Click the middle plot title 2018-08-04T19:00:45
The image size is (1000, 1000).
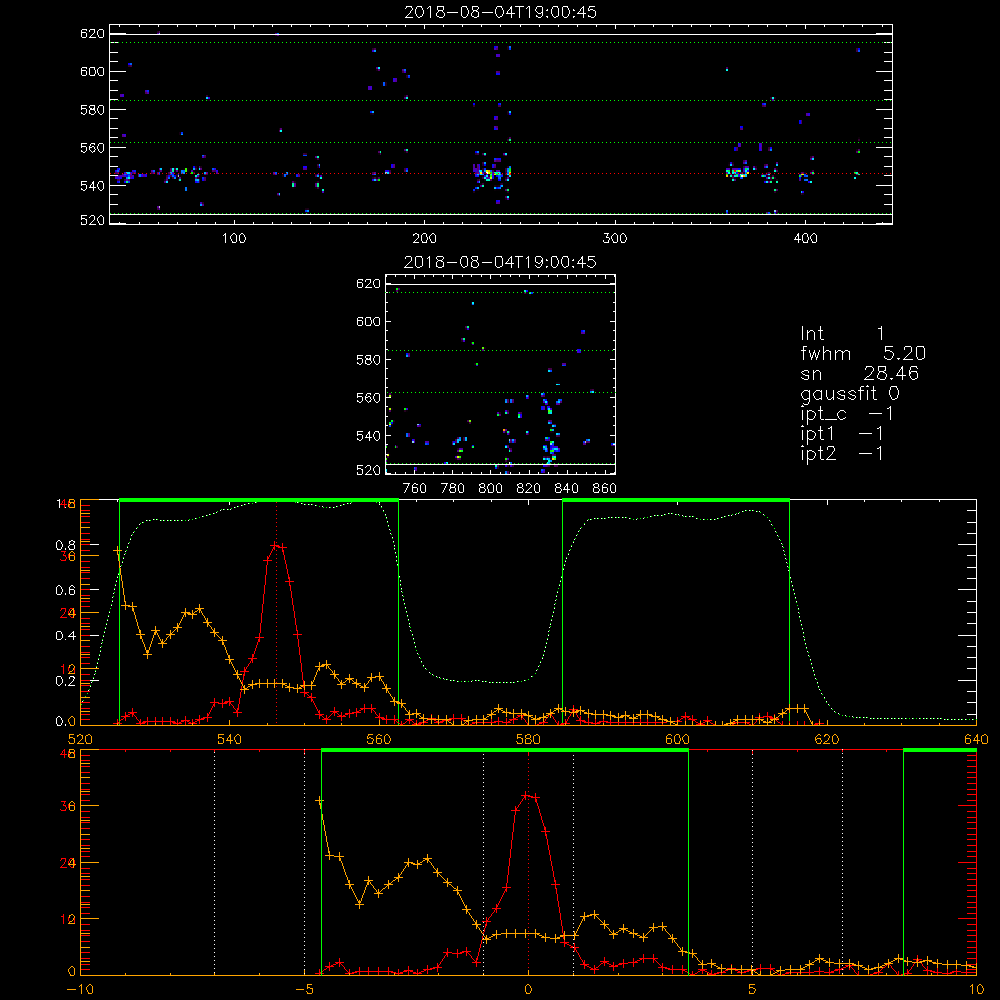(501, 262)
